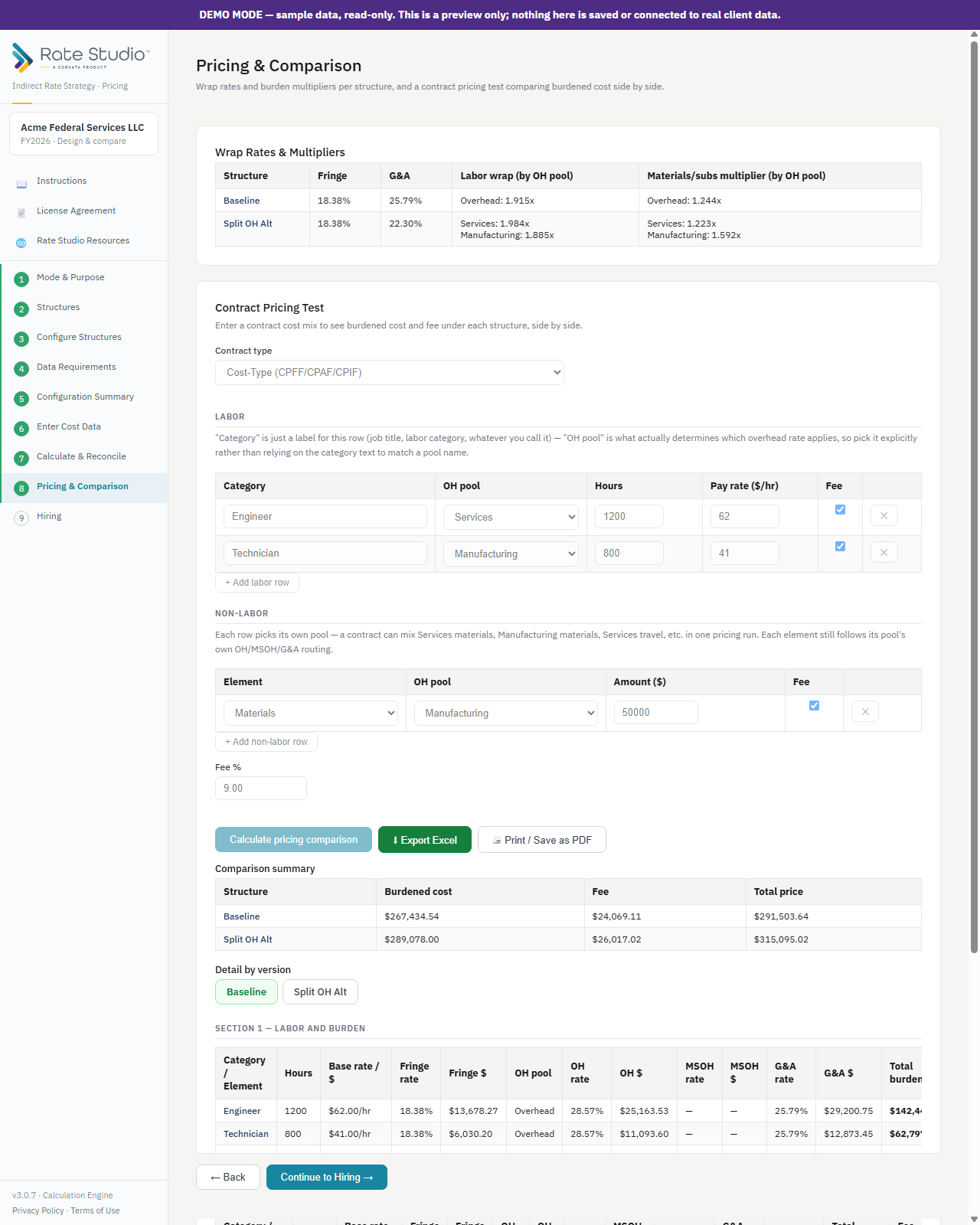Toggle Fee checkbox for Engineer row
Viewport: 980px width, 1225px height.
click(x=840, y=510)
